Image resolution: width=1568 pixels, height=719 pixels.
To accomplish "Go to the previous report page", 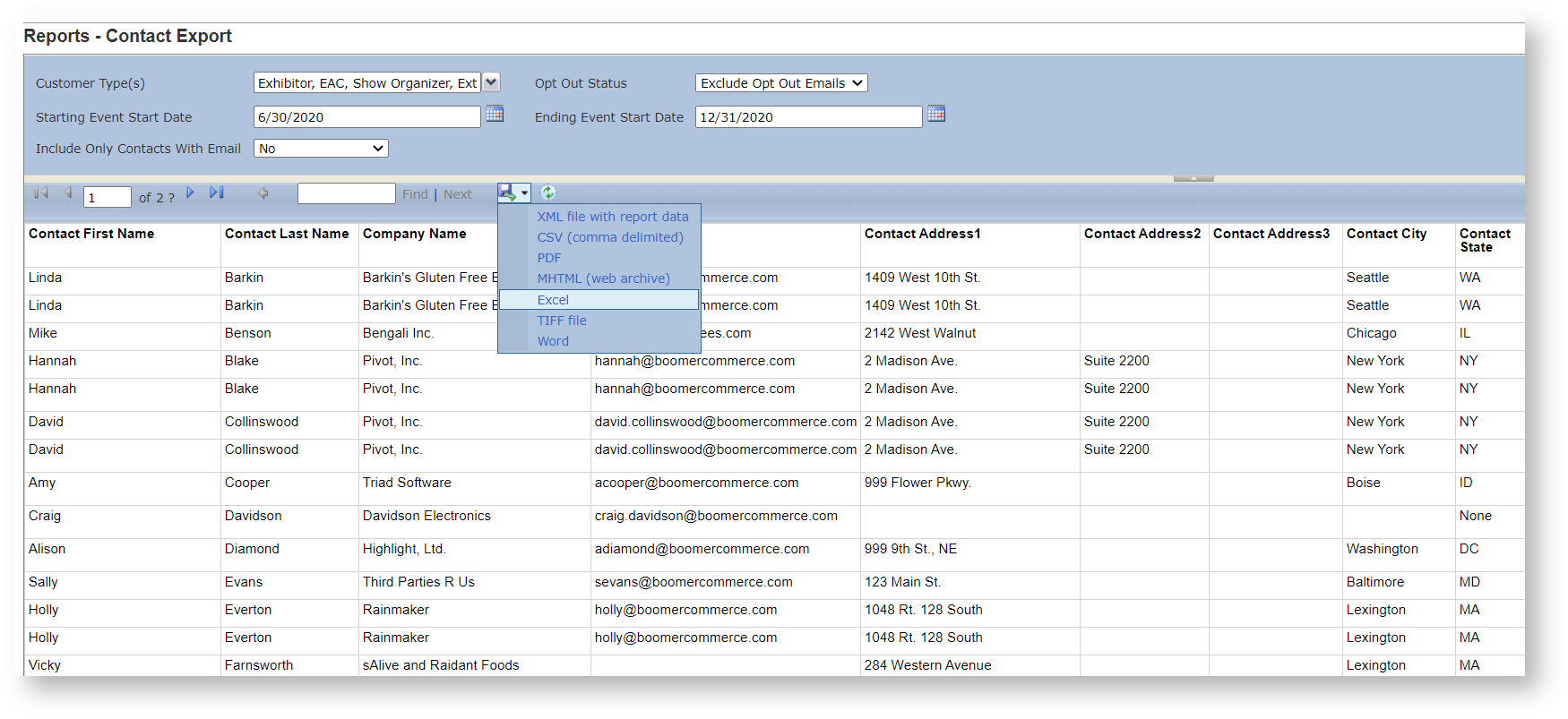I will [68, 193].
